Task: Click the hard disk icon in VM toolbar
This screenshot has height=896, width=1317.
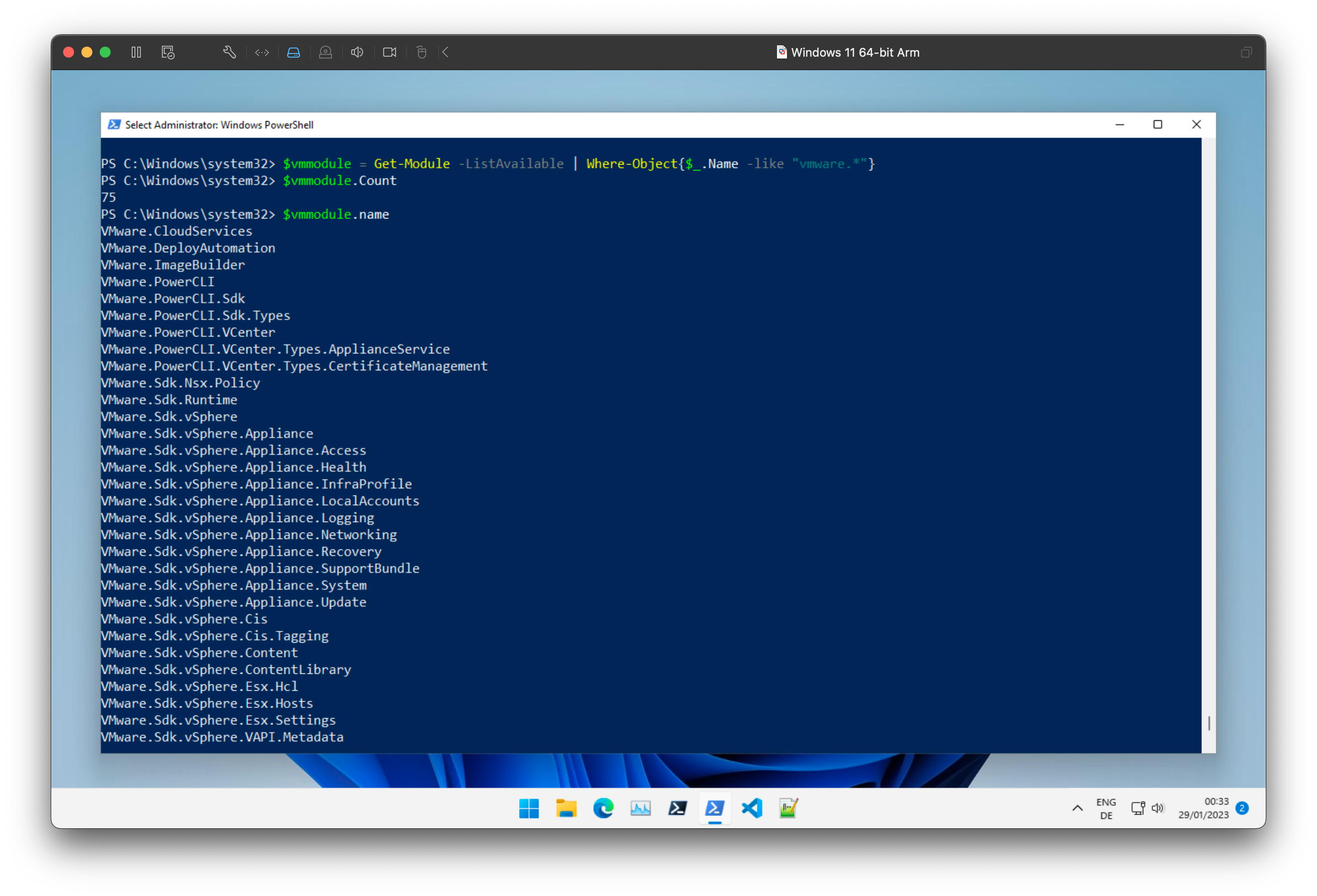Action: 294,52
